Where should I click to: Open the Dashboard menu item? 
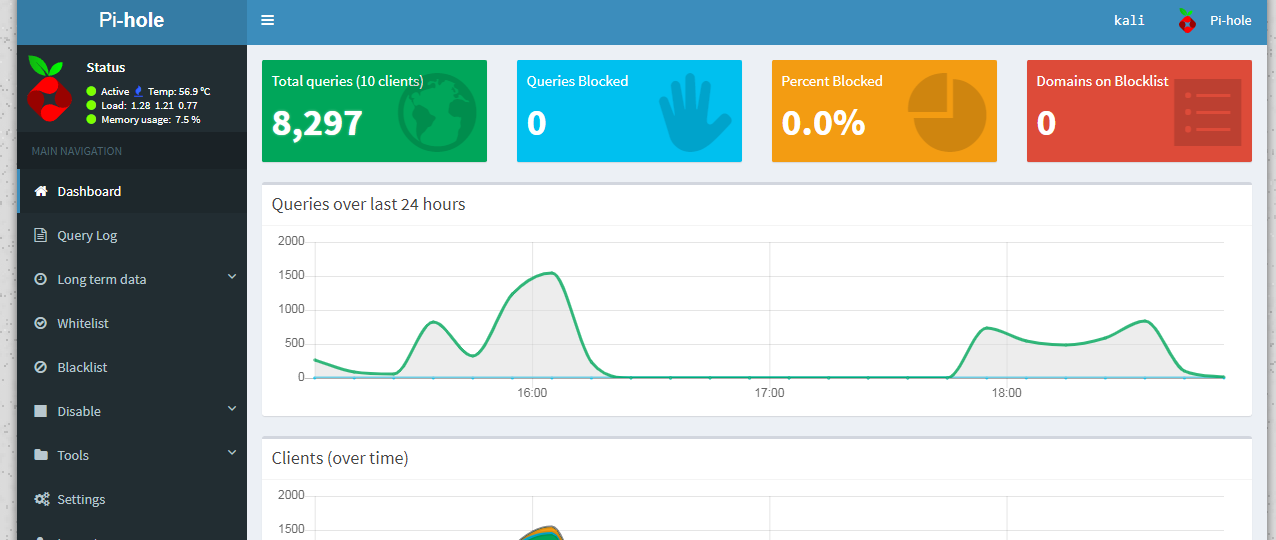coord(132,191)
